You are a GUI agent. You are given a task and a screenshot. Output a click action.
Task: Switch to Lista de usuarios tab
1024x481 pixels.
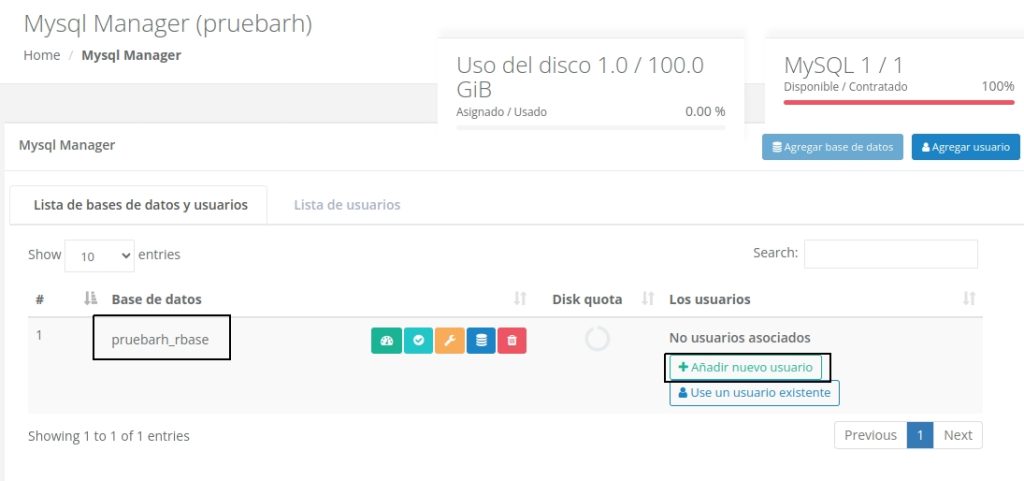point(347,205)
